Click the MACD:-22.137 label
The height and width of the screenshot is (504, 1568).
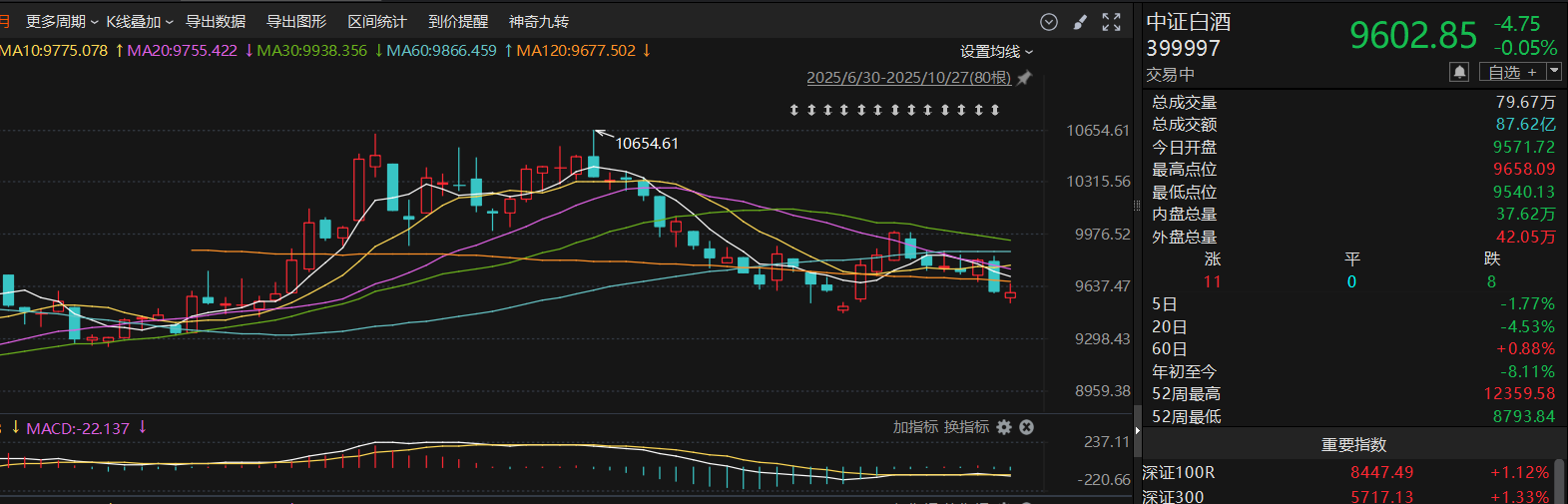[x=78, y=428]
